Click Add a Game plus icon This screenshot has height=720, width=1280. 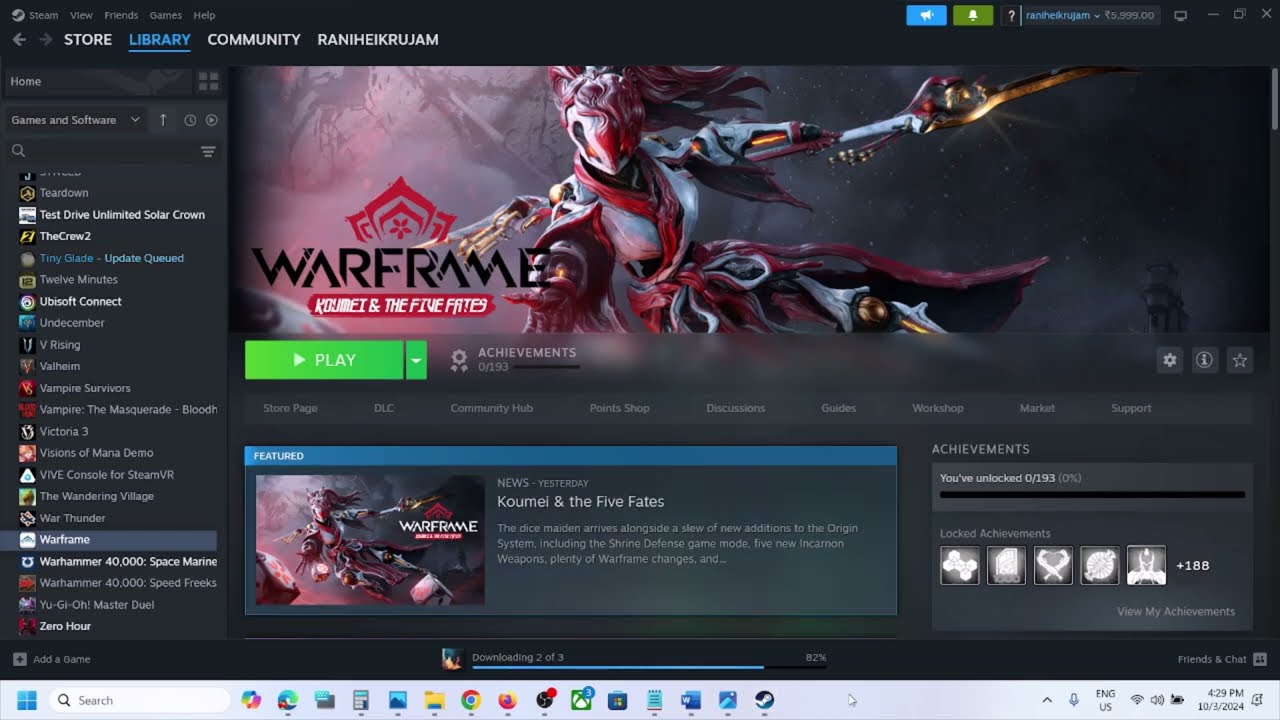(19, 659)
